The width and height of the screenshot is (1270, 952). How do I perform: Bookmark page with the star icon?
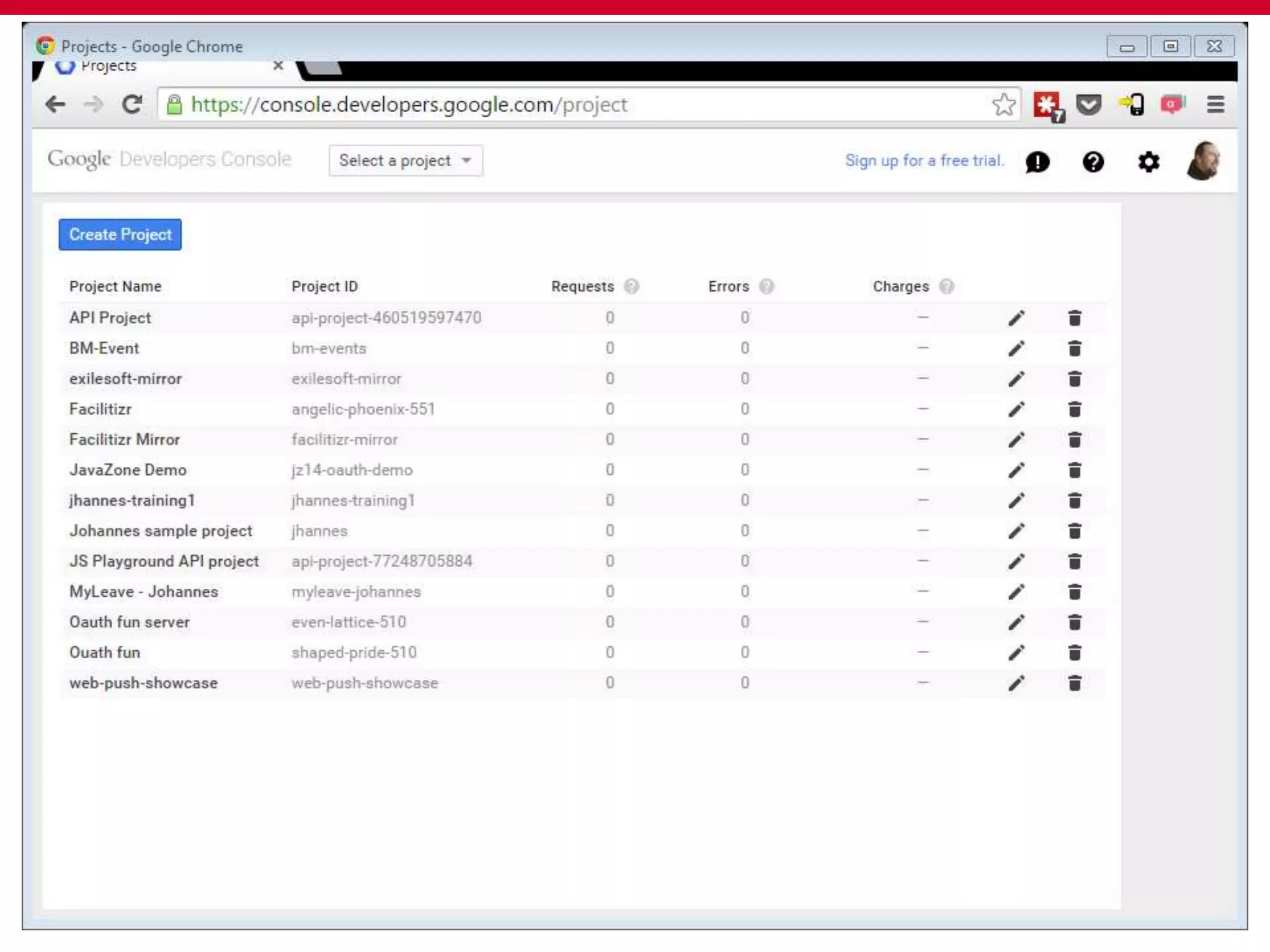(1003, 105)
